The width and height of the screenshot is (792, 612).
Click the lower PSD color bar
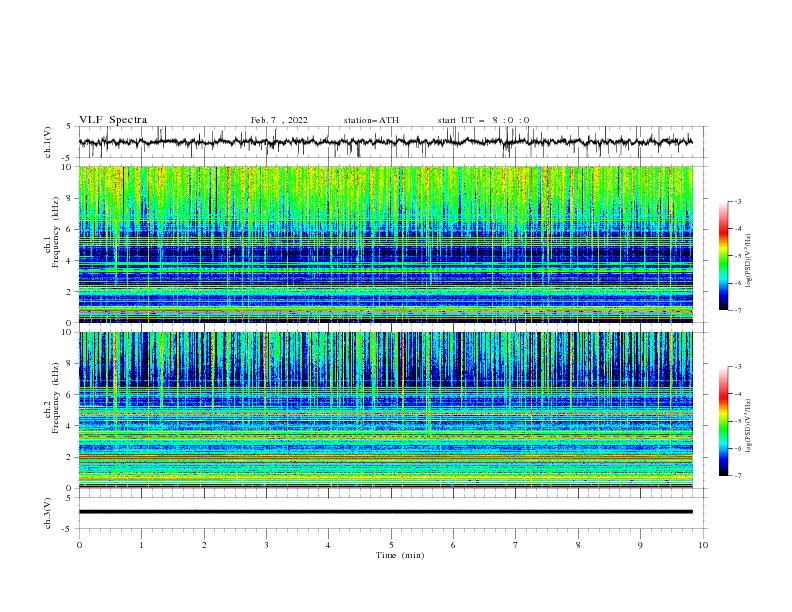(x=723, y=421)
